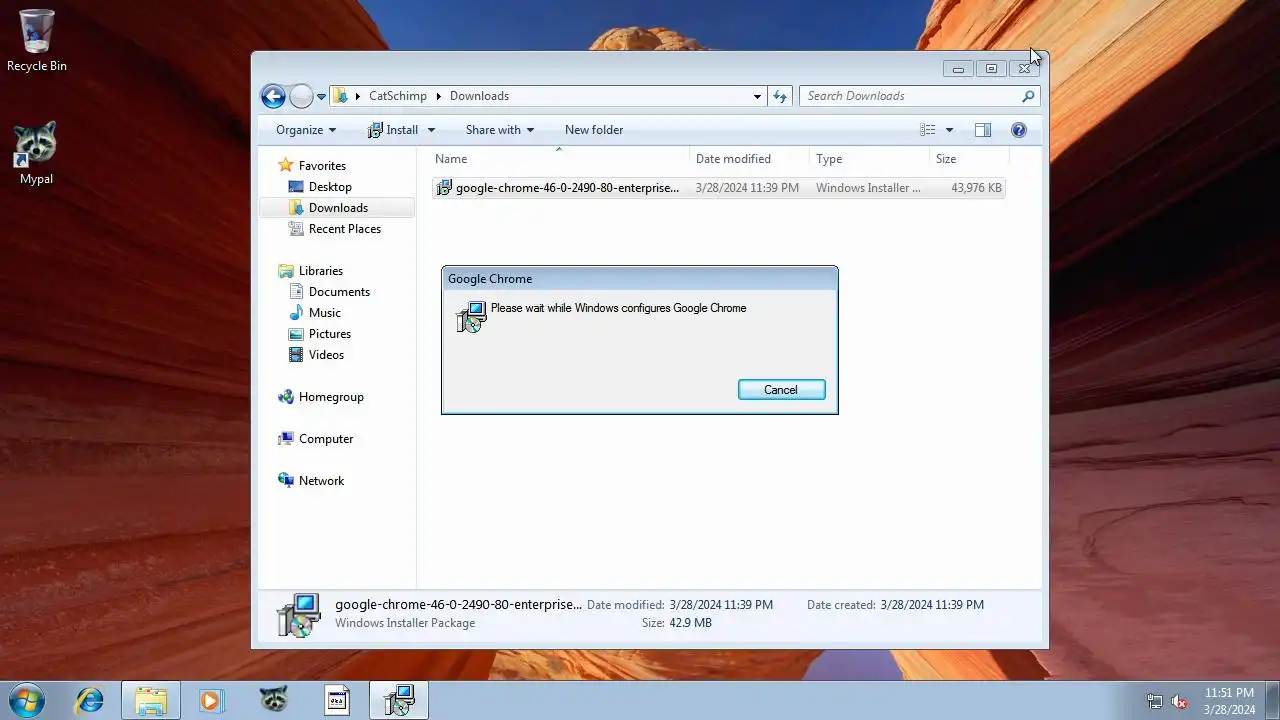The height and width of the screenshot is (720, 1280).
Task: Open Windows Media Player from taskbar
Action: point(212,700)
